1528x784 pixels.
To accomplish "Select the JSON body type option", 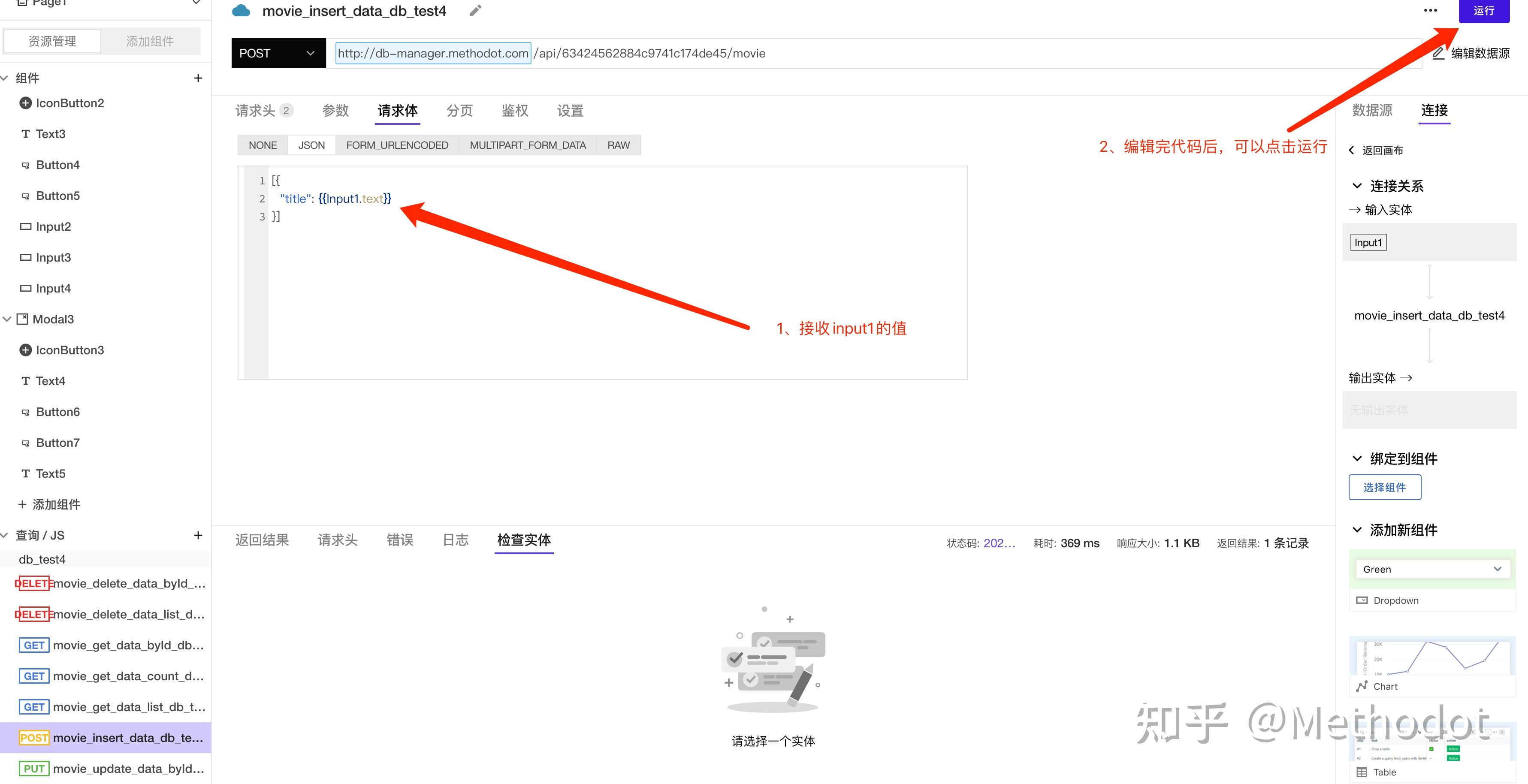I will point(311,145).
